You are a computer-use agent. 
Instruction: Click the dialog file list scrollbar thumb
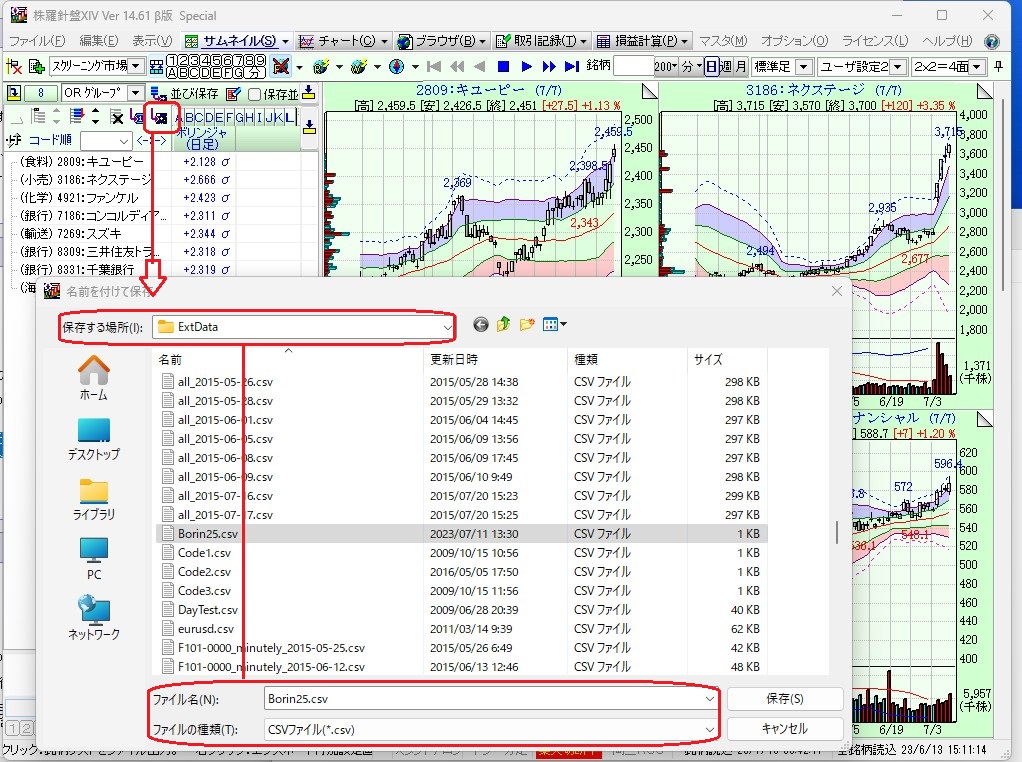tap(836, 532)
